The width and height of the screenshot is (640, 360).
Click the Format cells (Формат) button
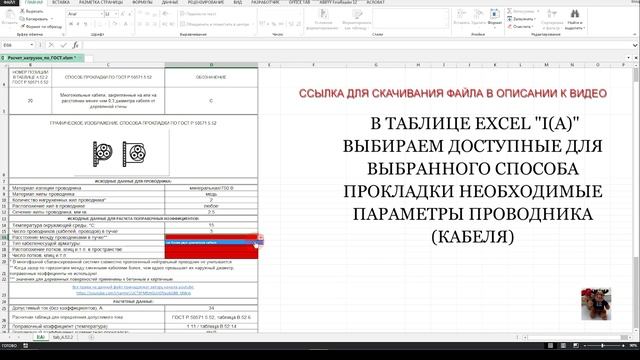pos(495,17)
